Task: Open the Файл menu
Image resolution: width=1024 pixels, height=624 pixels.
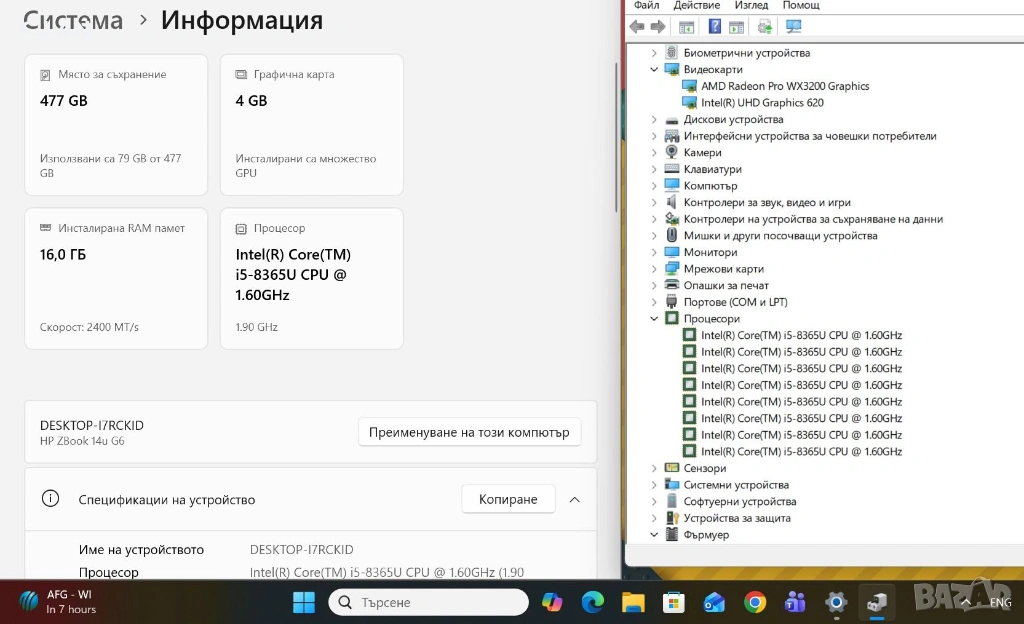Action: (x=646, y=5)
